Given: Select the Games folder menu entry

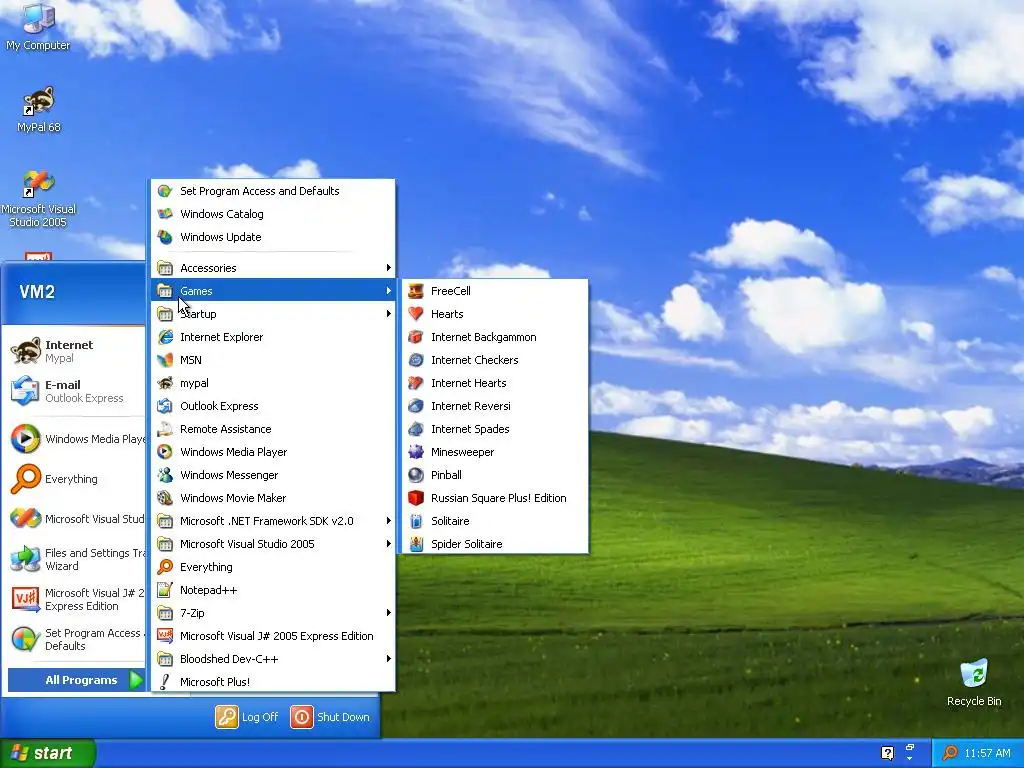Looking at the screenshot, I should (x=273, y=291).
